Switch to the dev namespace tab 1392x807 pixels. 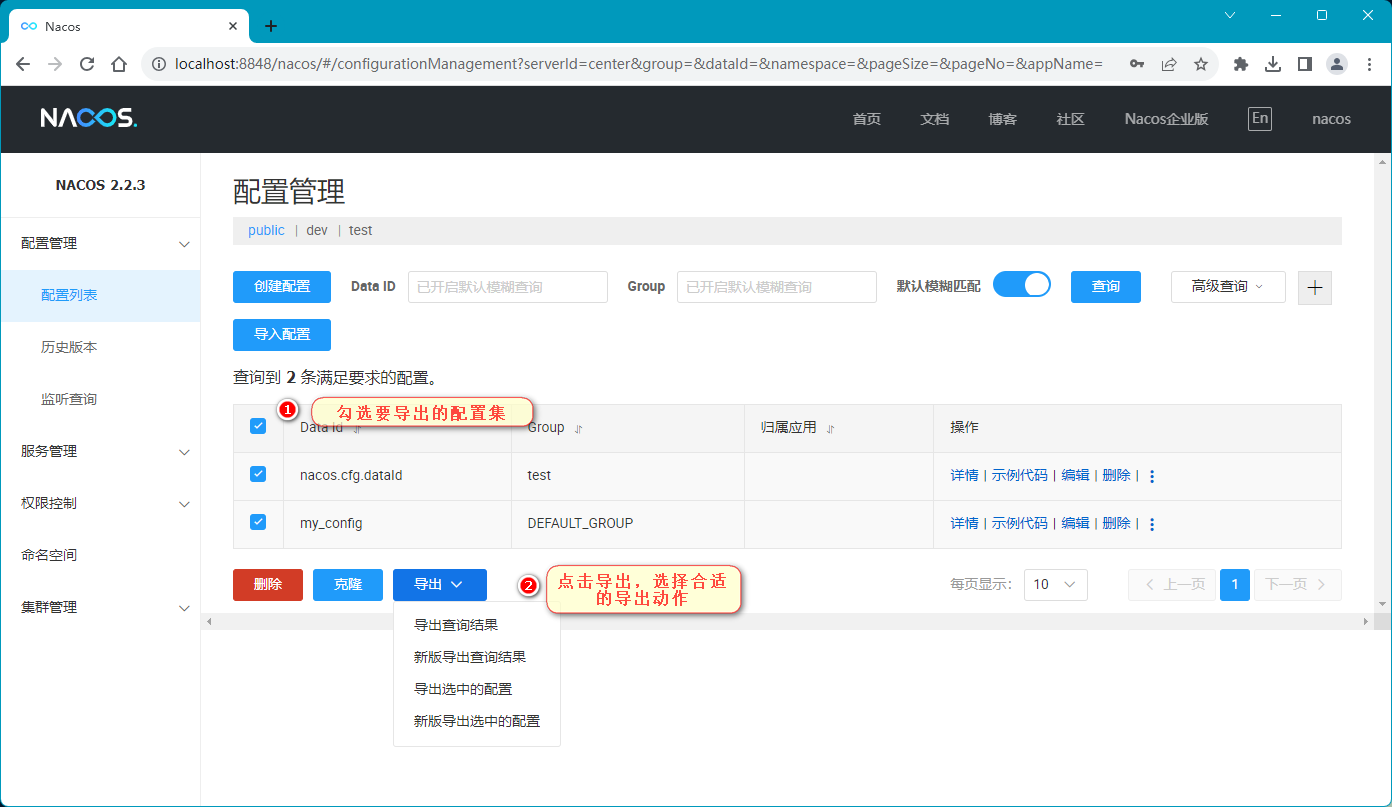pyautogui.click(x=317, y=230)
